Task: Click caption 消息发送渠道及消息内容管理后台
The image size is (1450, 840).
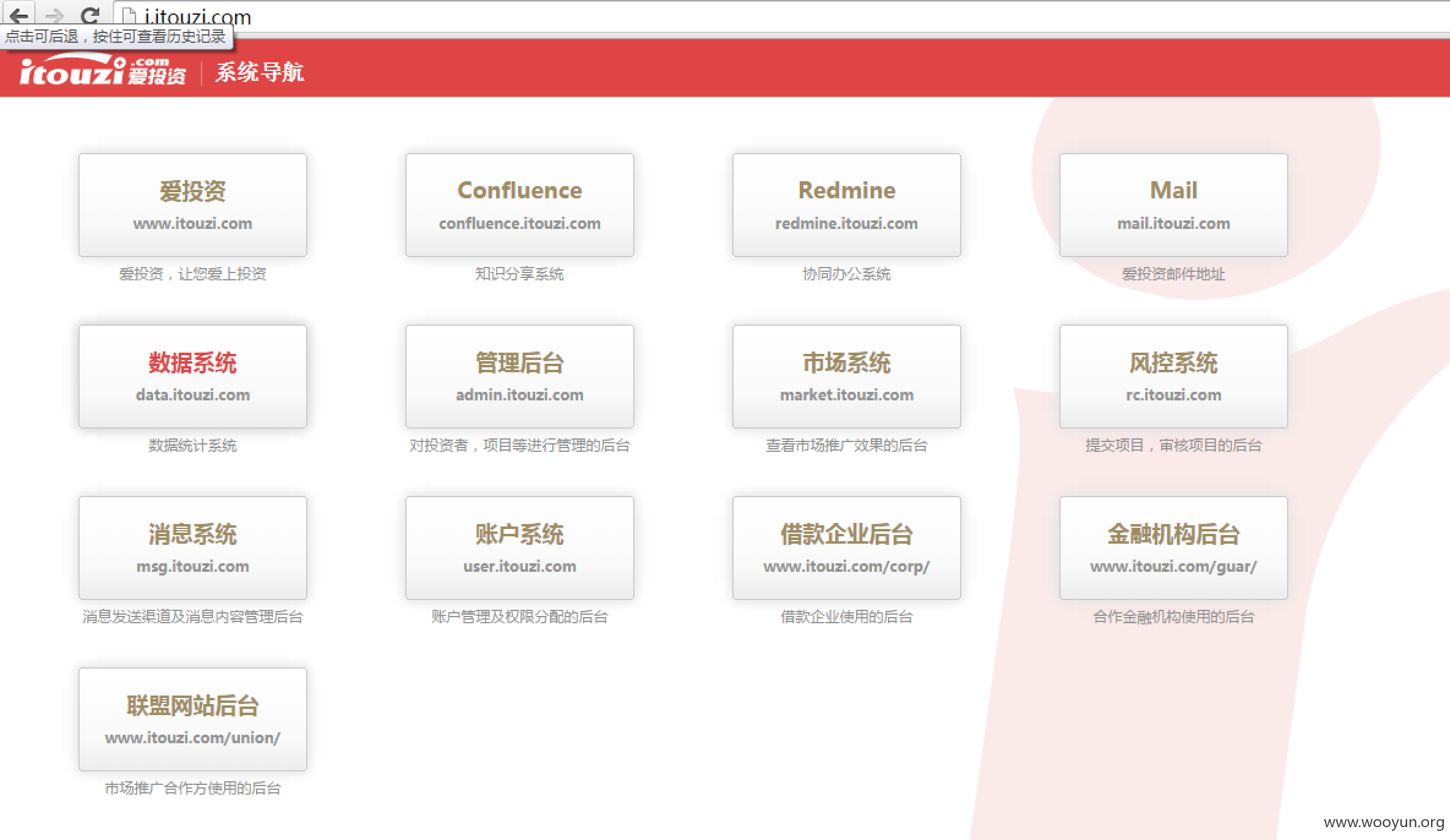Action: point(193,617)
